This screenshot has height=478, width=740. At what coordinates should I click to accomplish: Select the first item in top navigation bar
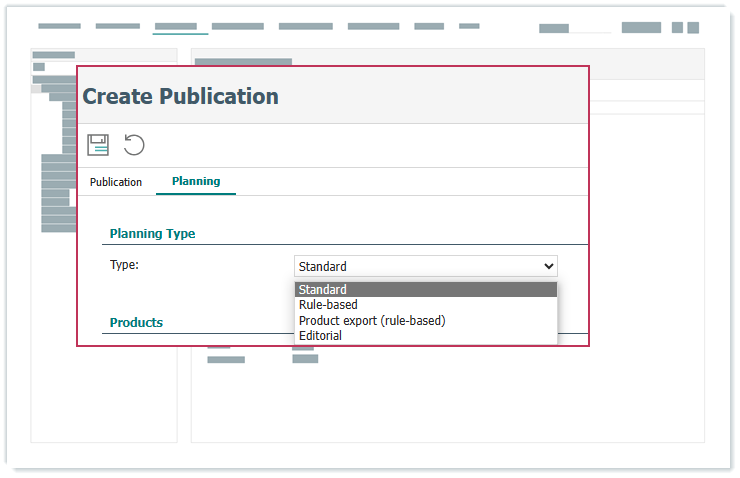pos(59,26)
